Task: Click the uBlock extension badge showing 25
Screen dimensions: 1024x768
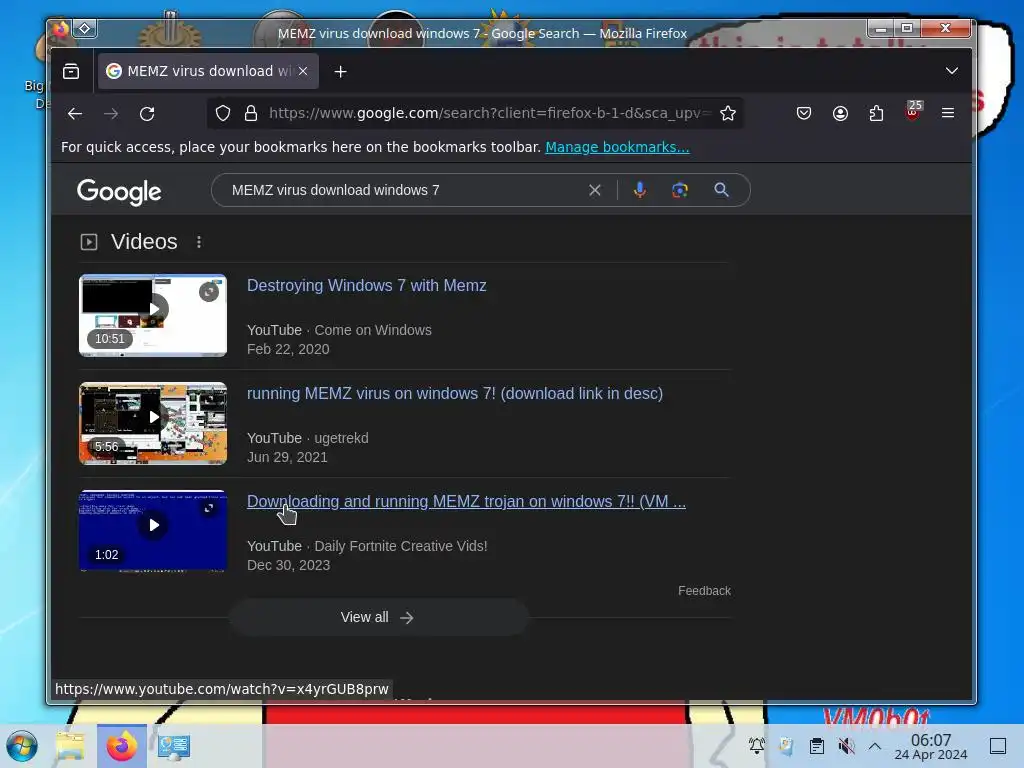Action: coord(914,110)
